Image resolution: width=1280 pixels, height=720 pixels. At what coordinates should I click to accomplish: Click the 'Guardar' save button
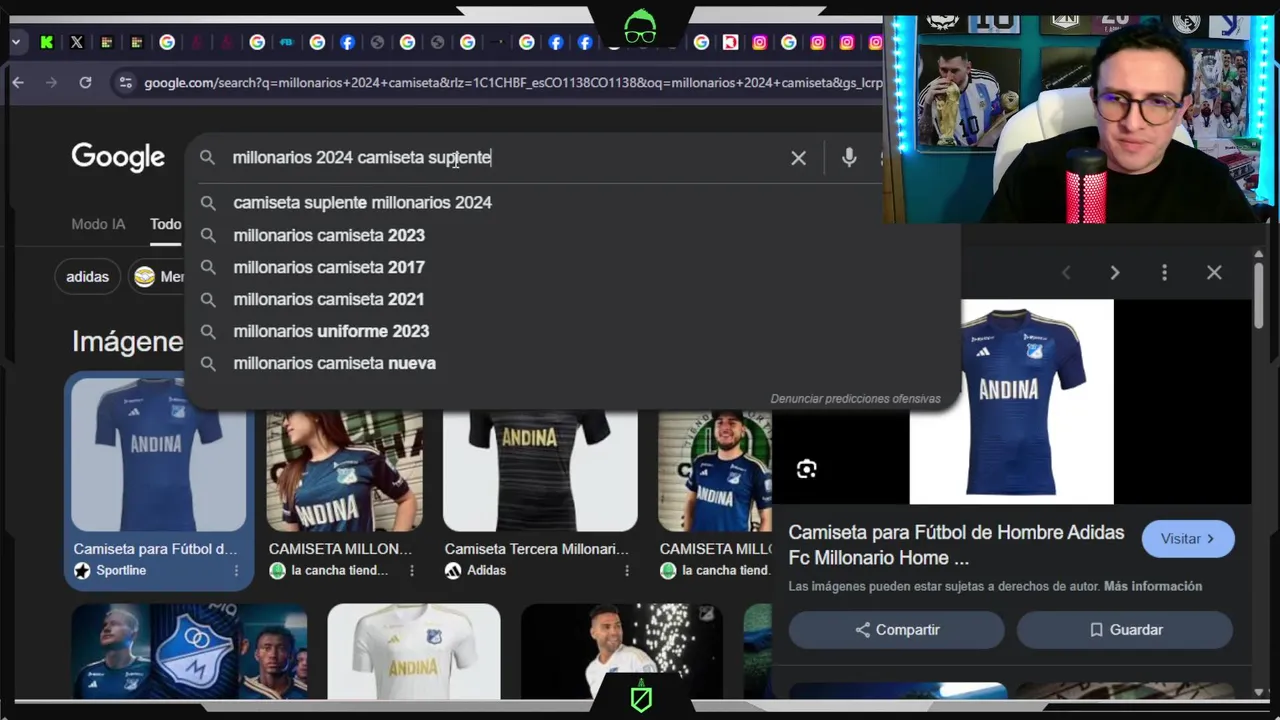click(1125, 630)
